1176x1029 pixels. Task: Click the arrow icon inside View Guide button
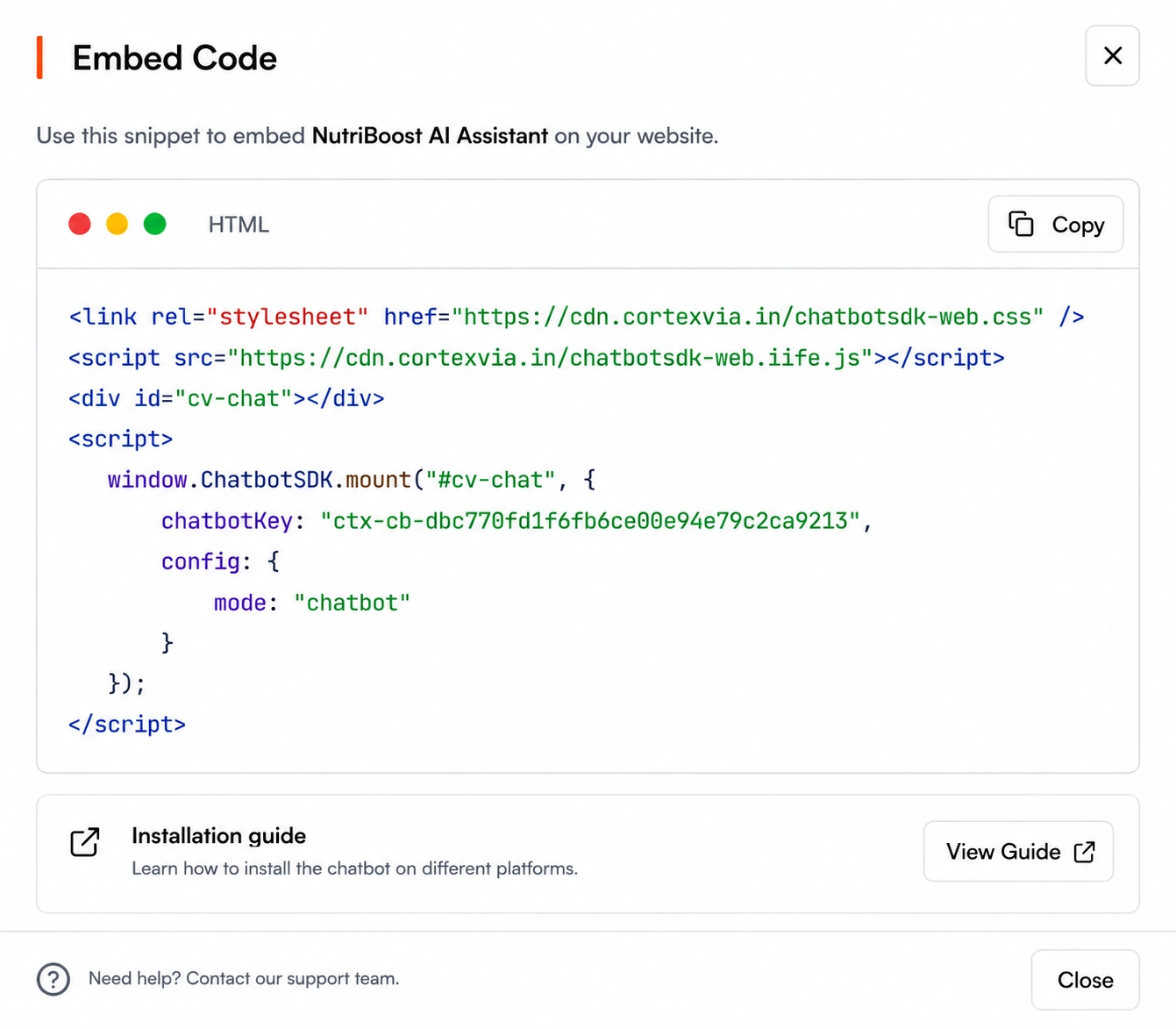(x=1084, y=851)
